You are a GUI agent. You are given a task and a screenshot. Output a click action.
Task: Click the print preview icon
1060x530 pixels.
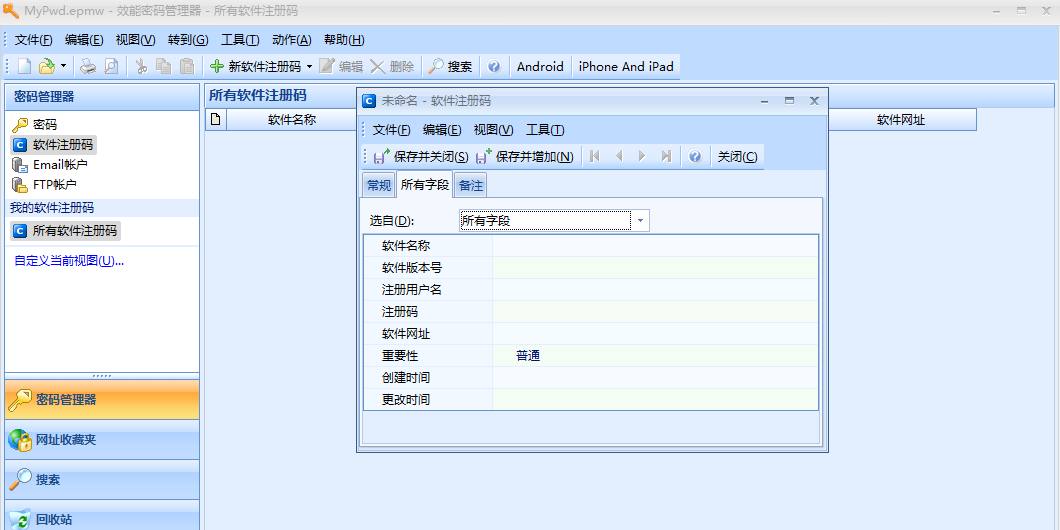click(111, 66)
